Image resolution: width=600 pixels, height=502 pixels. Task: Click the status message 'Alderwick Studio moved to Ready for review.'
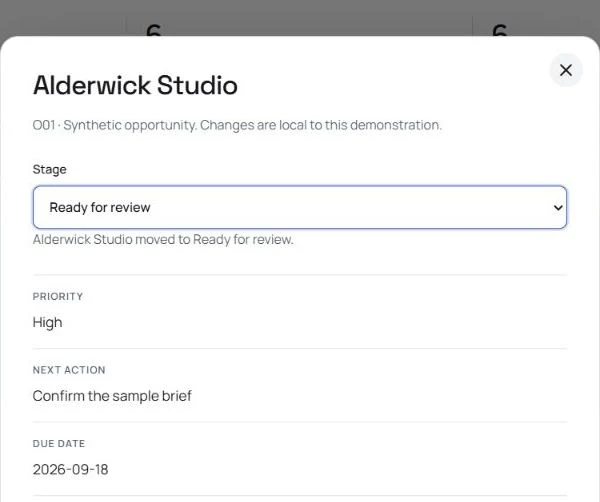tap(163, 240)
